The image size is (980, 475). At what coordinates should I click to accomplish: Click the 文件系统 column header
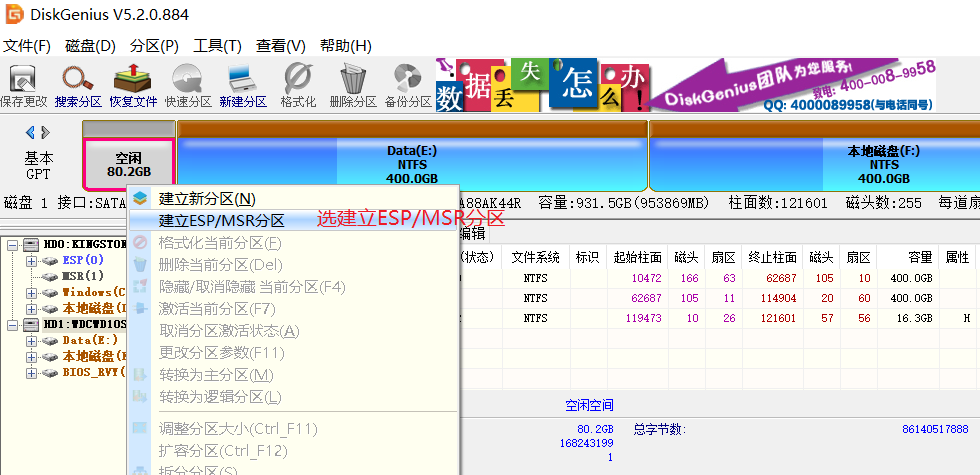click(x=535, y=257)
